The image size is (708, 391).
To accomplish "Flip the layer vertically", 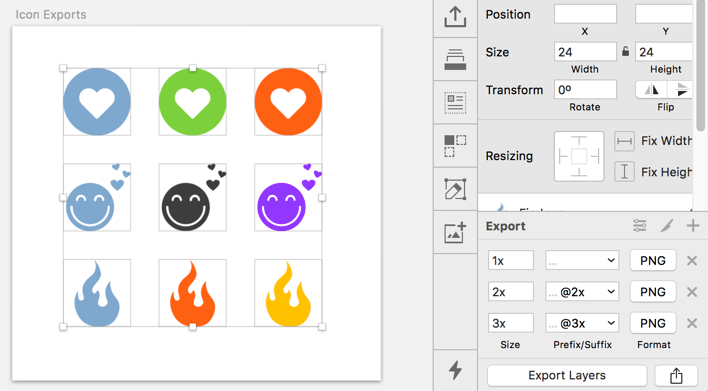I will (x=680, y=90).
